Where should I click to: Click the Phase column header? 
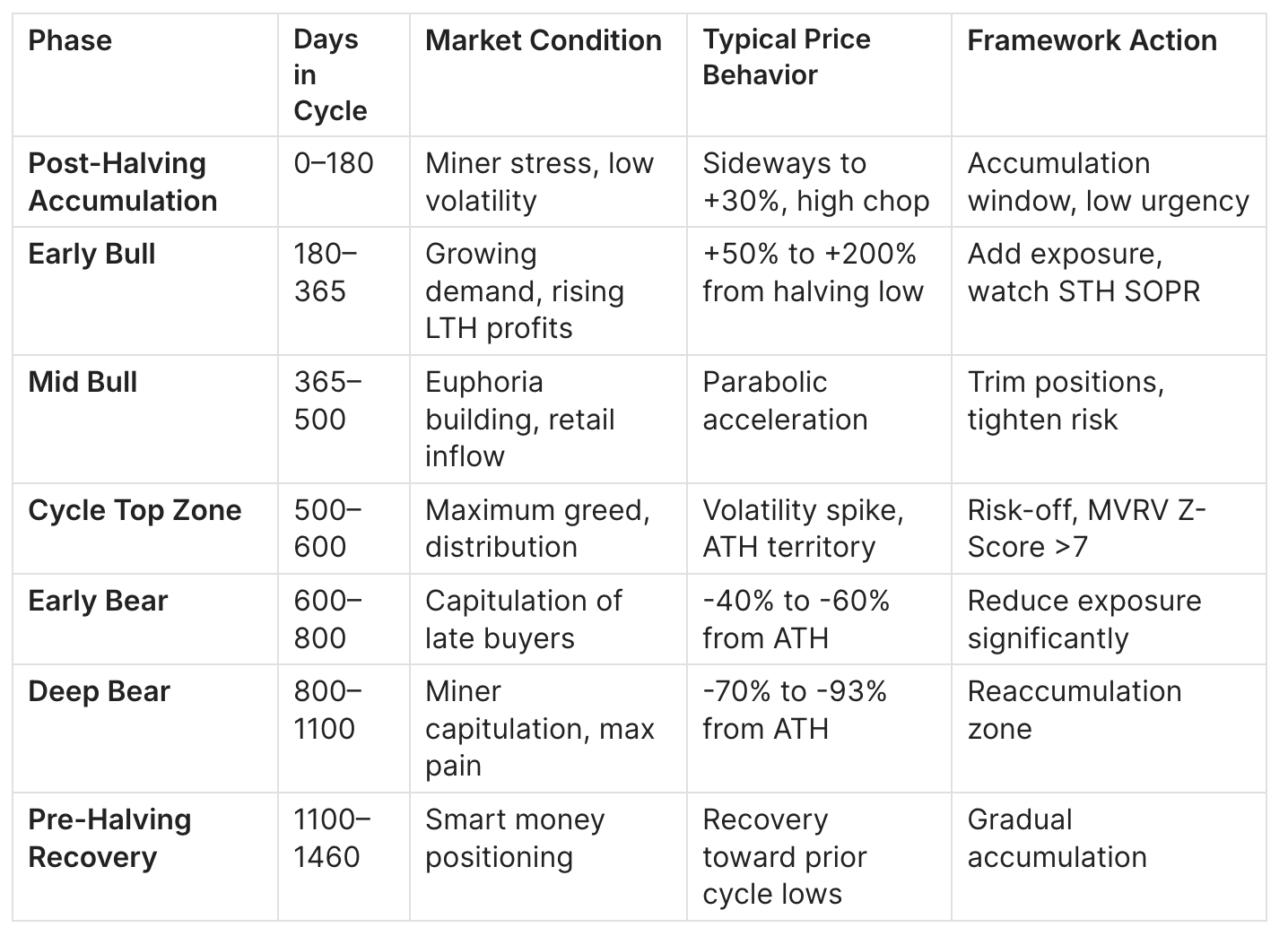pyautogui.click(x=70, y=40)
